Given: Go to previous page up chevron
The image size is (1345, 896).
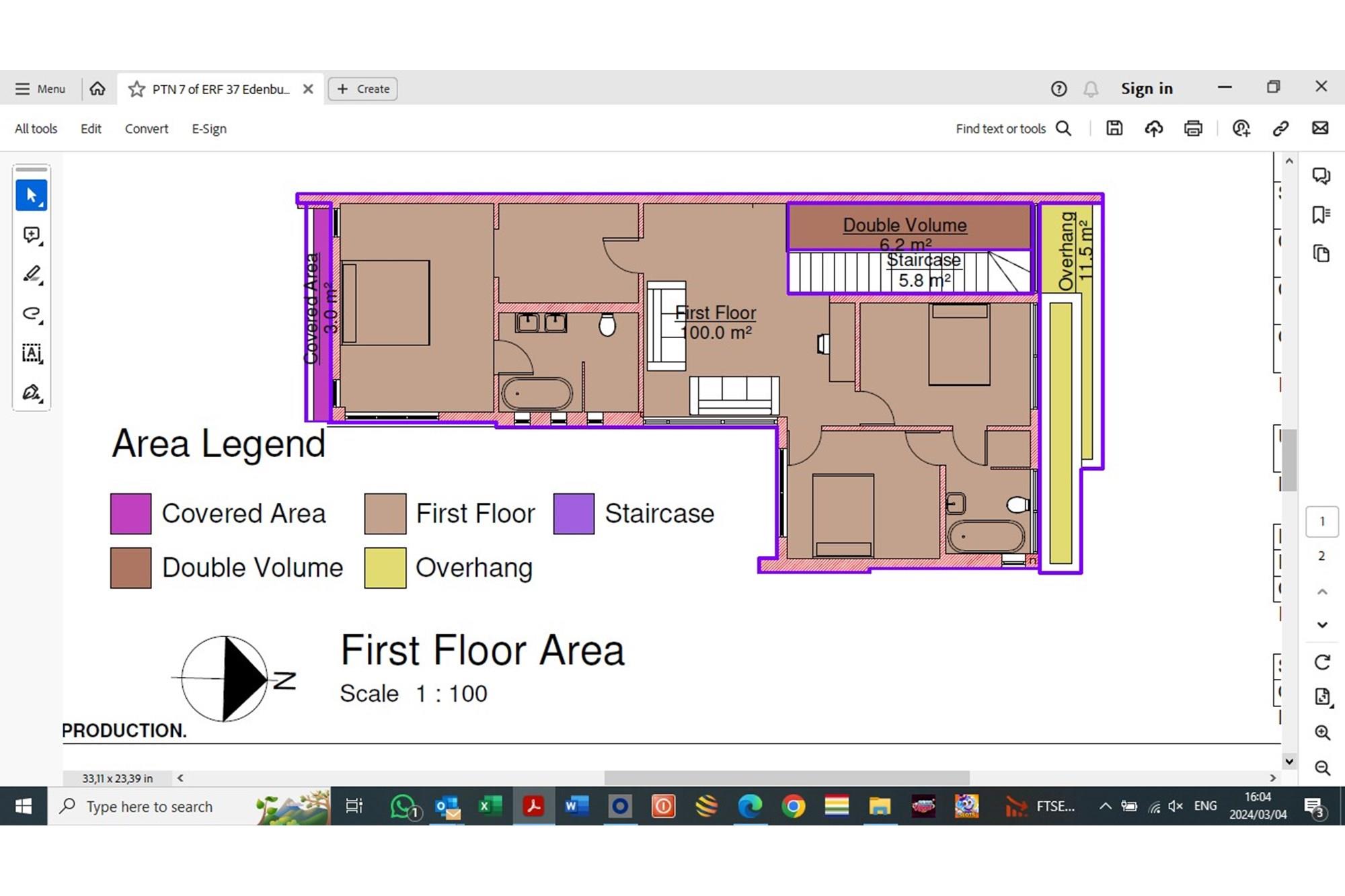Looking at the screenshot, I should tap(1322, 592).
